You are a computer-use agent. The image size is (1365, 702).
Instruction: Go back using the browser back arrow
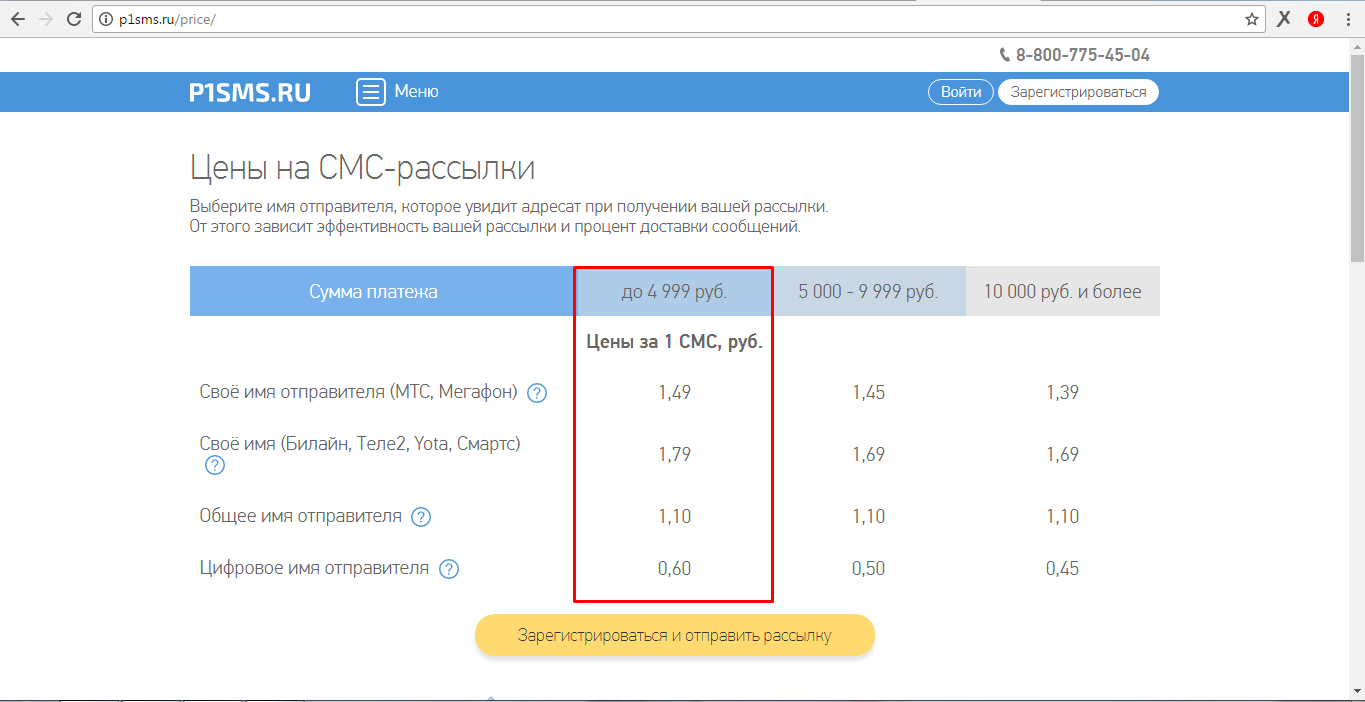[x=17, y=19]
